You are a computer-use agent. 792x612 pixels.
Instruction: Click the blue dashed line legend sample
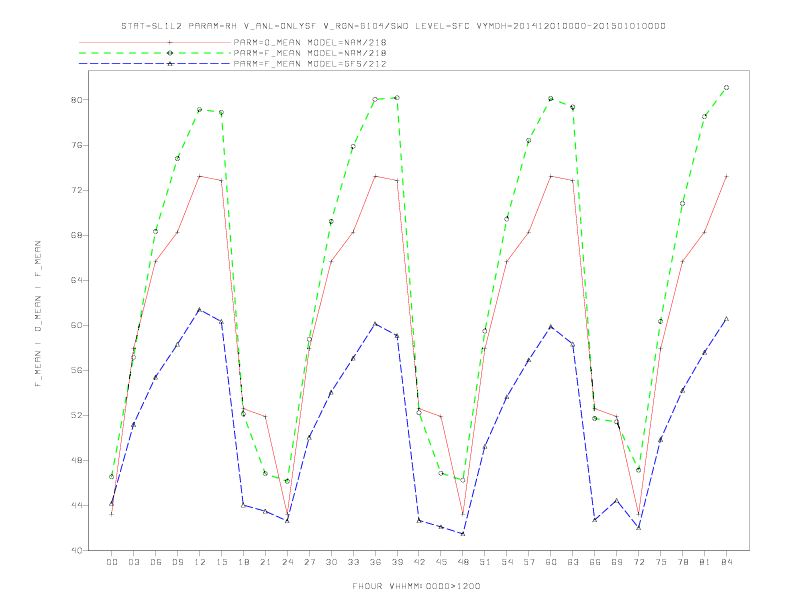tap(155, 64)
